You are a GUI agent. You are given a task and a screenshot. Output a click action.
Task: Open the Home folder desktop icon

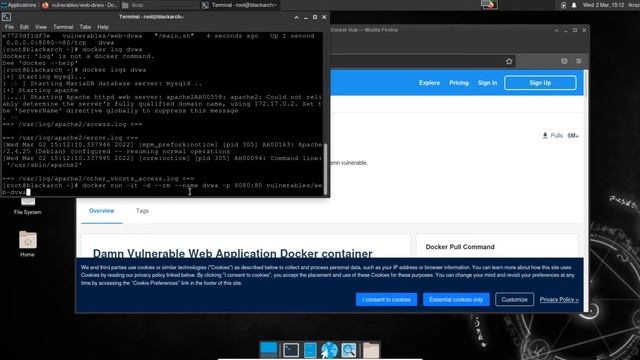28,244
